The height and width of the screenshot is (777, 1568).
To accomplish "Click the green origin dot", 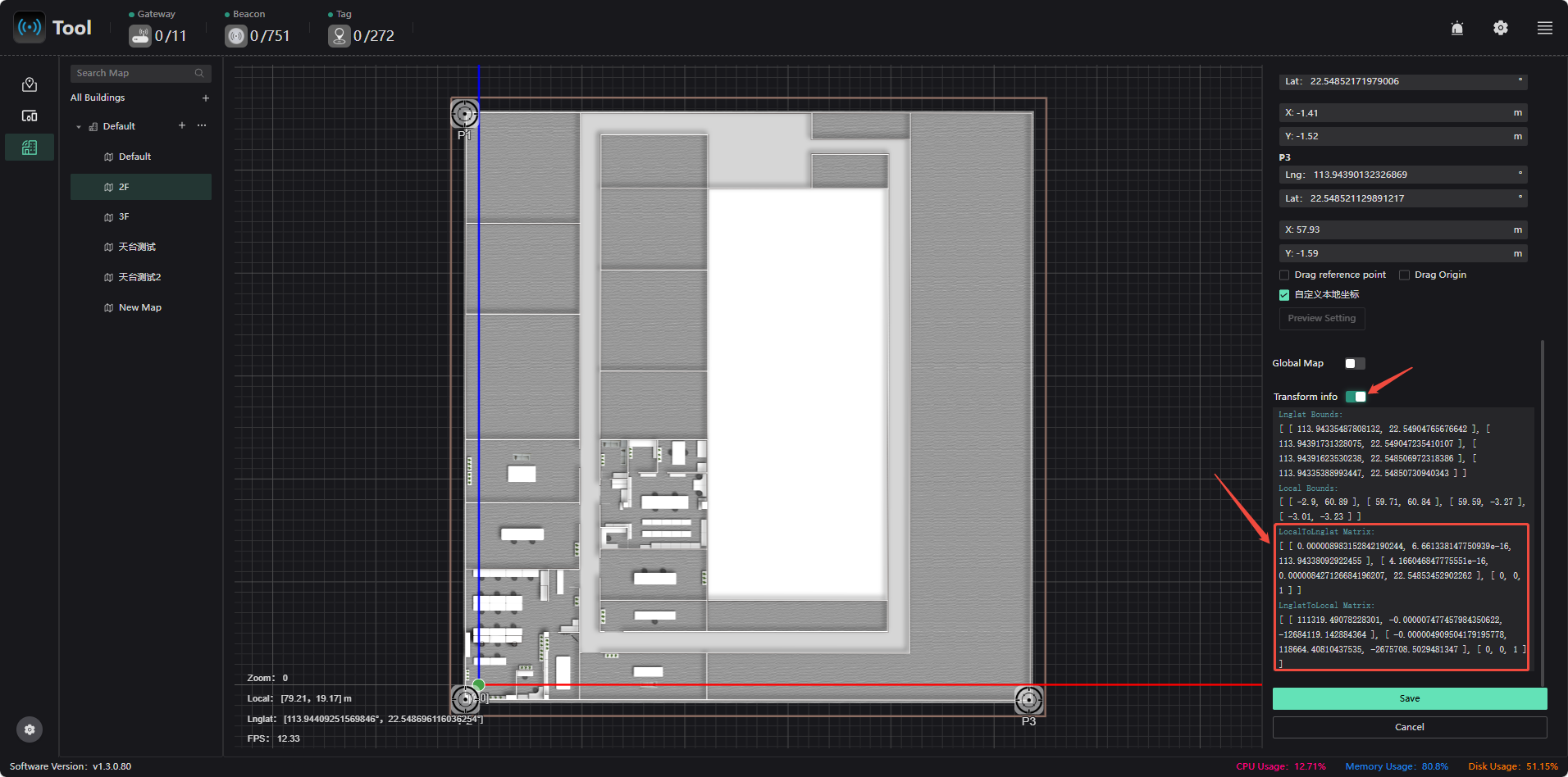I will tap(479, 684).
